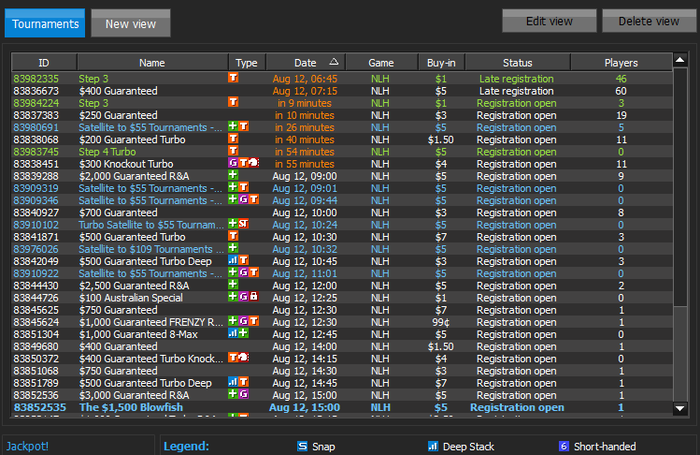Click lock icon for $100 Australian Special
Screen dimensions: 700x455
point(254,296)
